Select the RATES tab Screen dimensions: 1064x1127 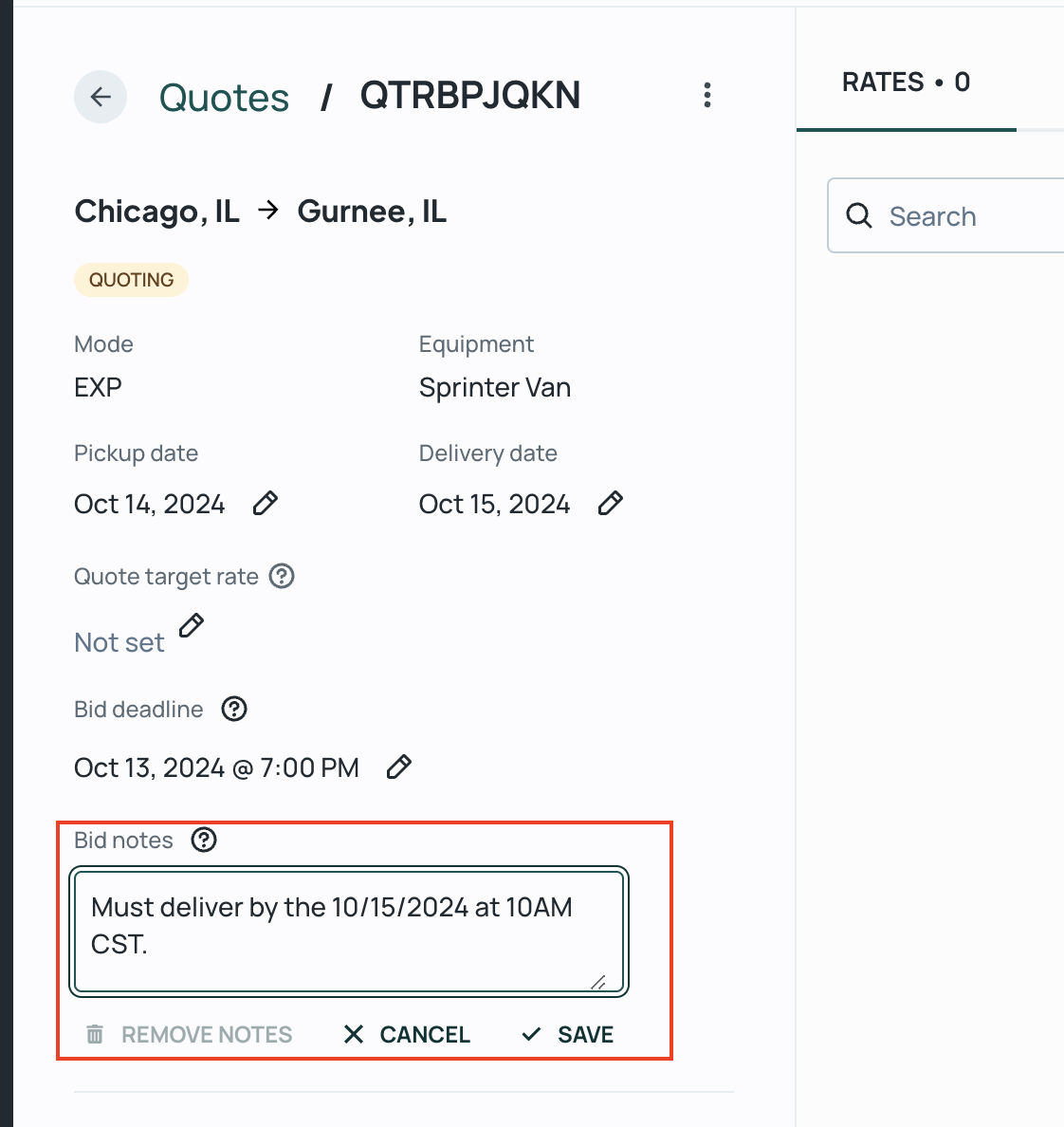tap(906, 82)
